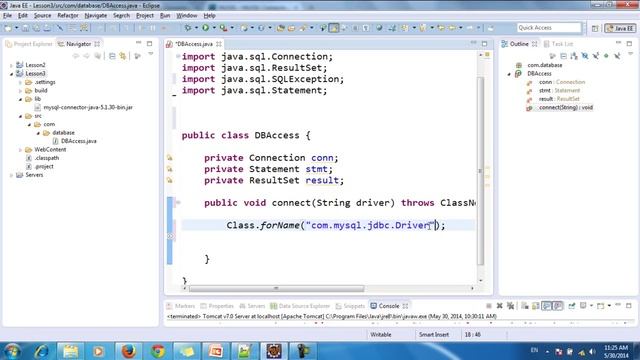Screen dimensions: 640x360
Task: Switch to Task List tab
Action: 558,44
